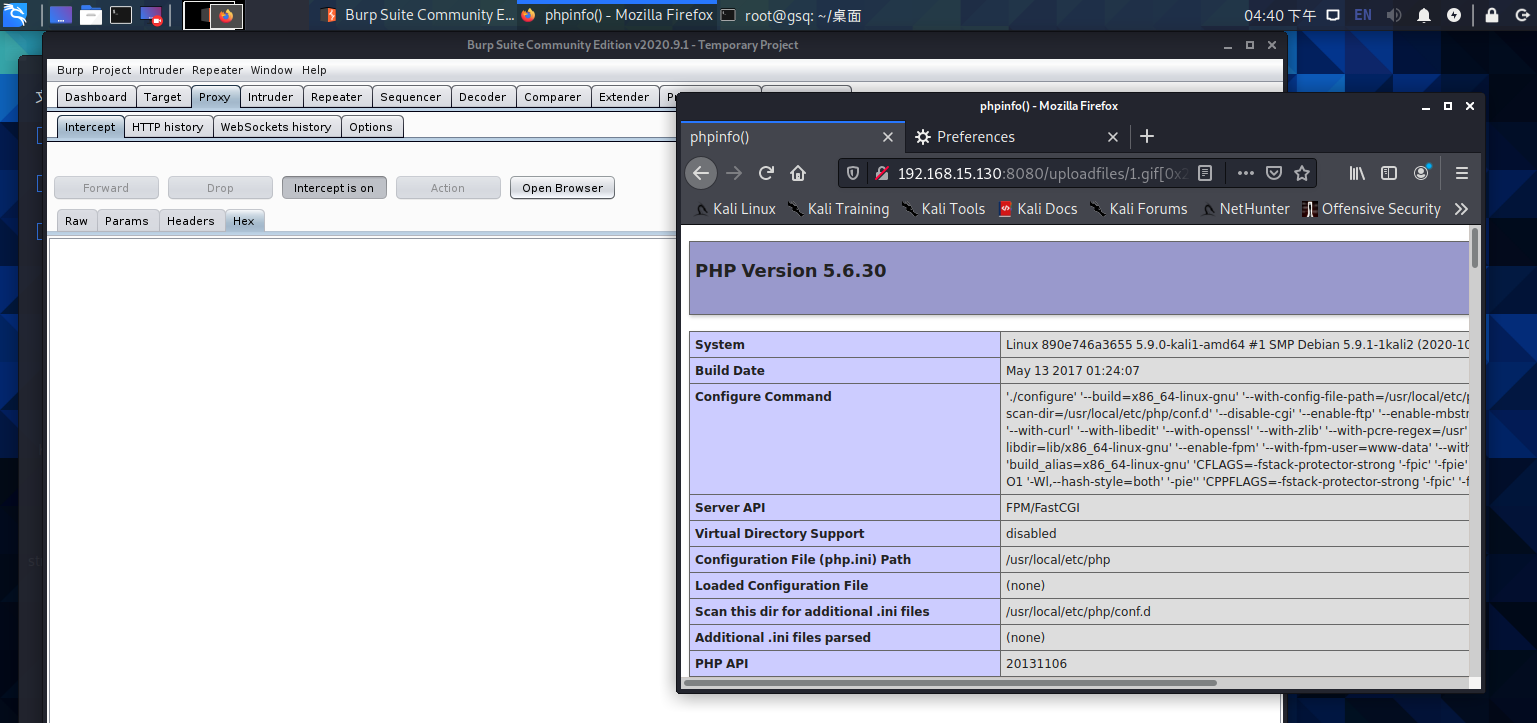The width and height of the screenshot is (1537, 723).
Task: Reload the phpinfo page
Action: click(766, 173)
